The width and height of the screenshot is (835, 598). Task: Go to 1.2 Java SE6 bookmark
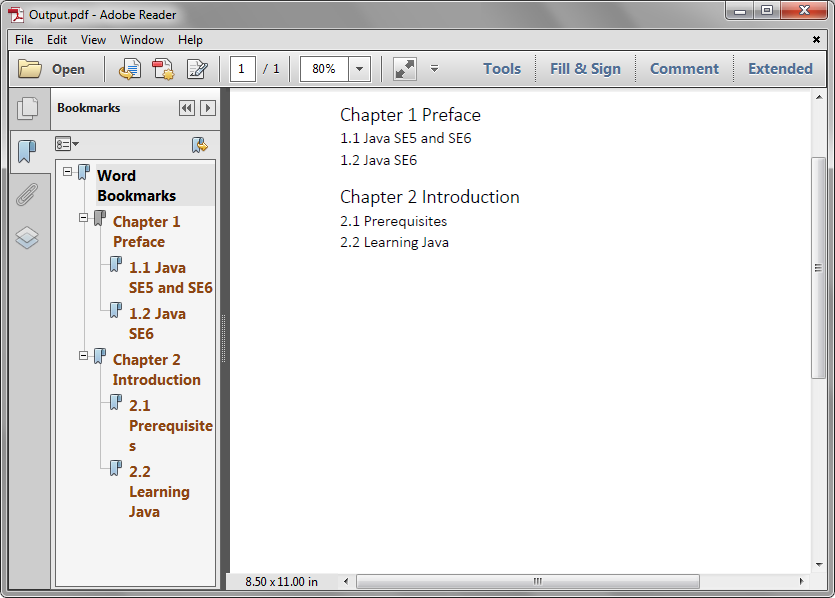[157, 323]
